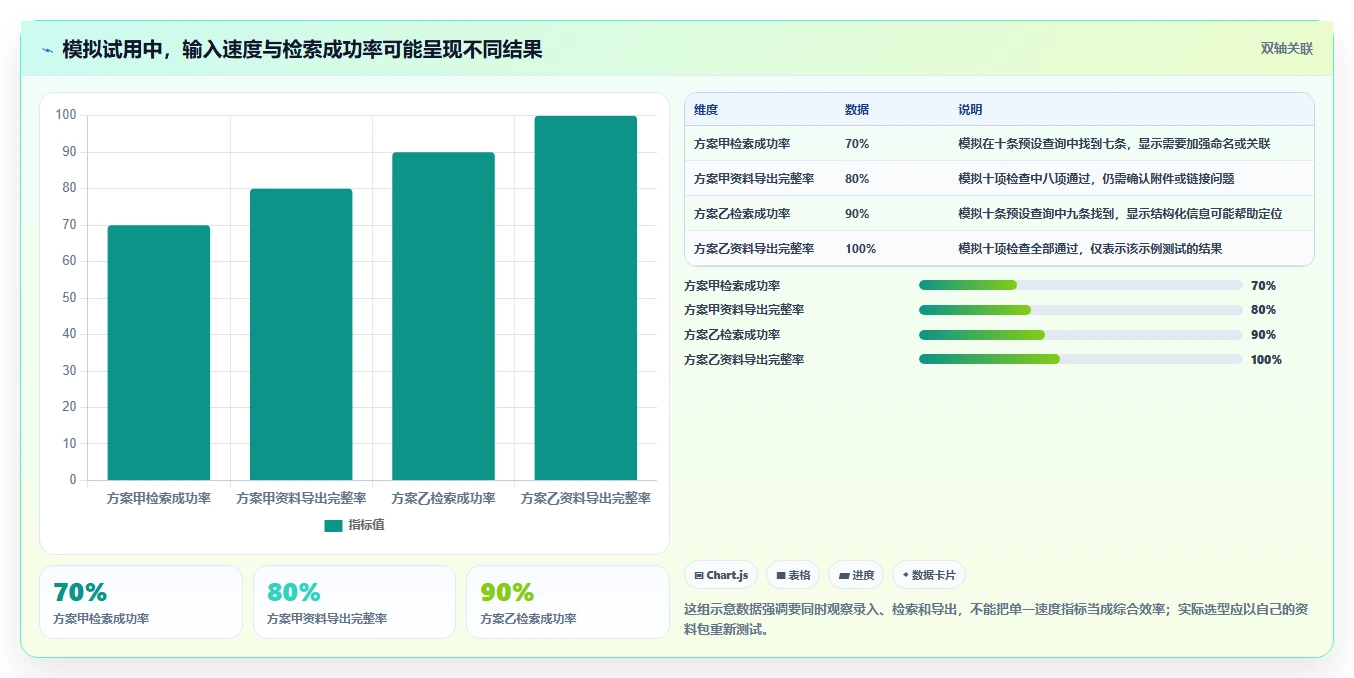Screen dimensions: 1354x678
Task: Click the 80% value in the table
Action: coord(857,179)
